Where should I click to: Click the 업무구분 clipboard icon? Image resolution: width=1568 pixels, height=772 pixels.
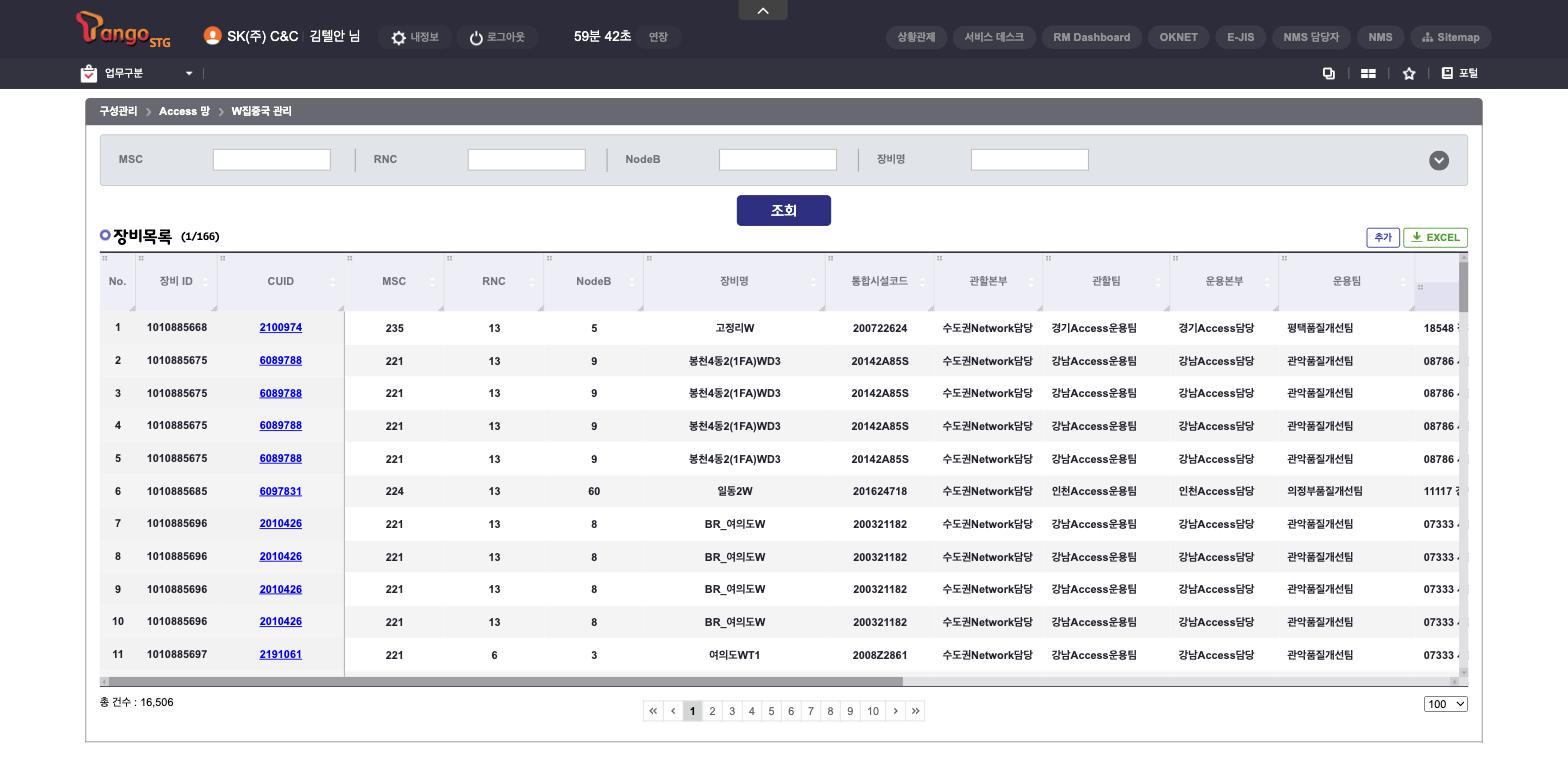89,73
